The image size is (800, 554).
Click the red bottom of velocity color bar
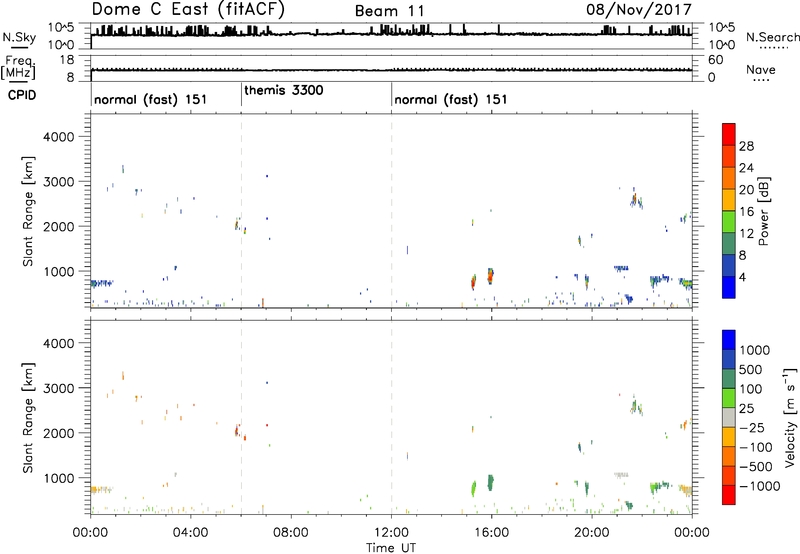(729, 495)
